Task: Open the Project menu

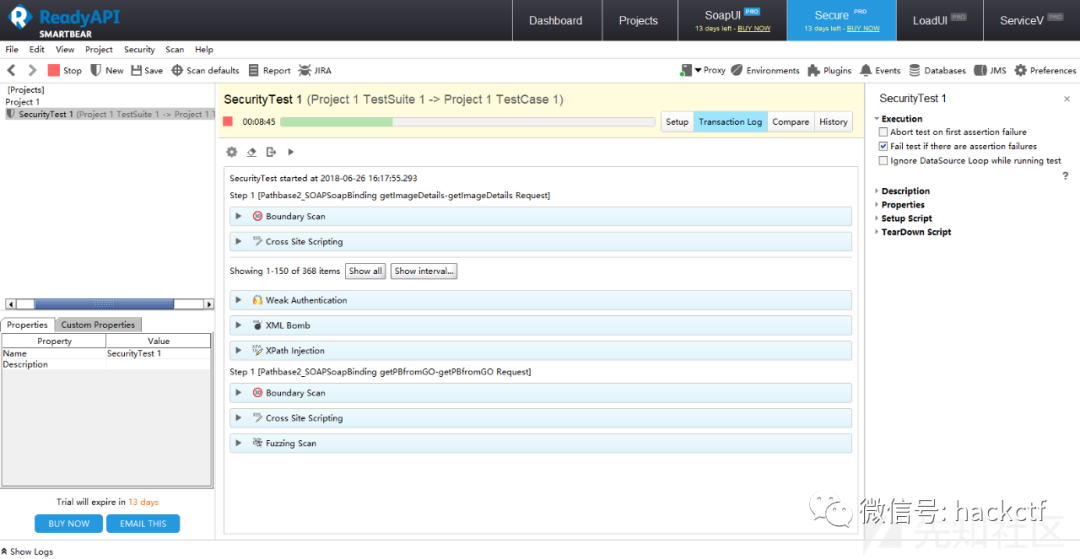Action: 99,50
